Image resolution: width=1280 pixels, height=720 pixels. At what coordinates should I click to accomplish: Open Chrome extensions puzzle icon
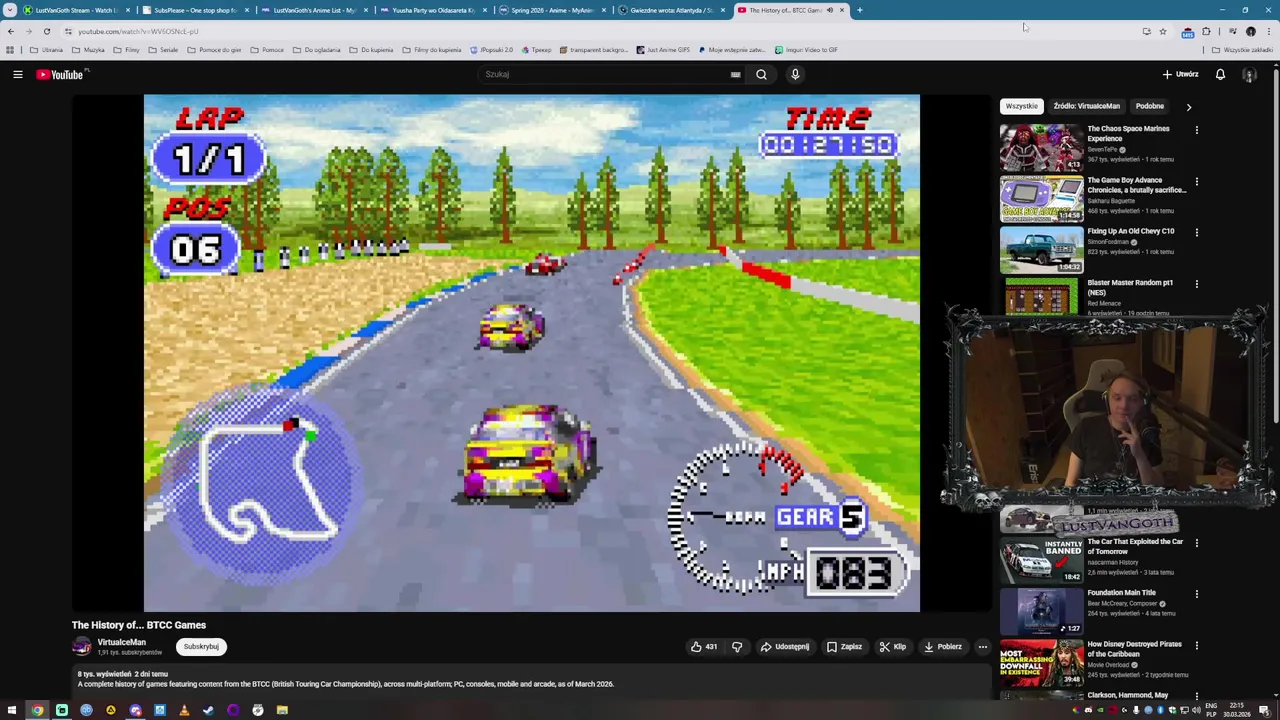(1206, 31)
